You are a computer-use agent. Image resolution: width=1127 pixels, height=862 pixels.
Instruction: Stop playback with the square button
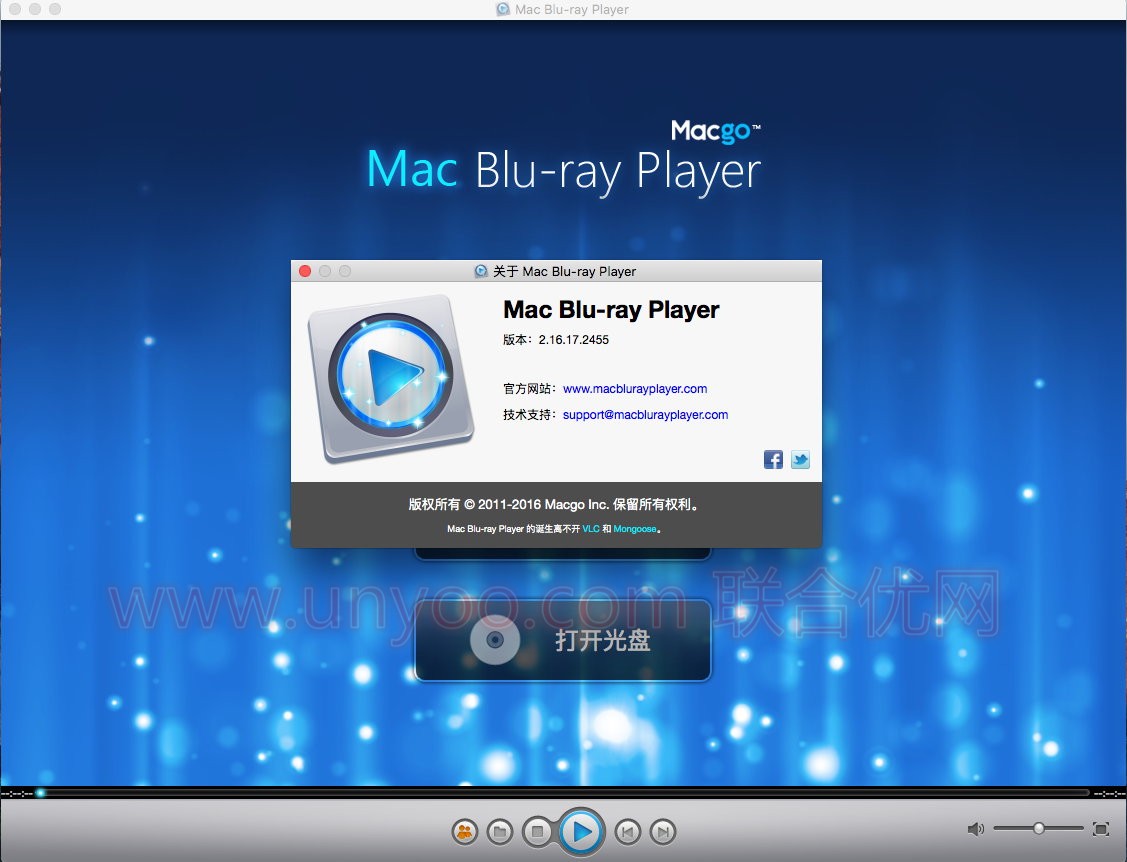click(537, 832)
